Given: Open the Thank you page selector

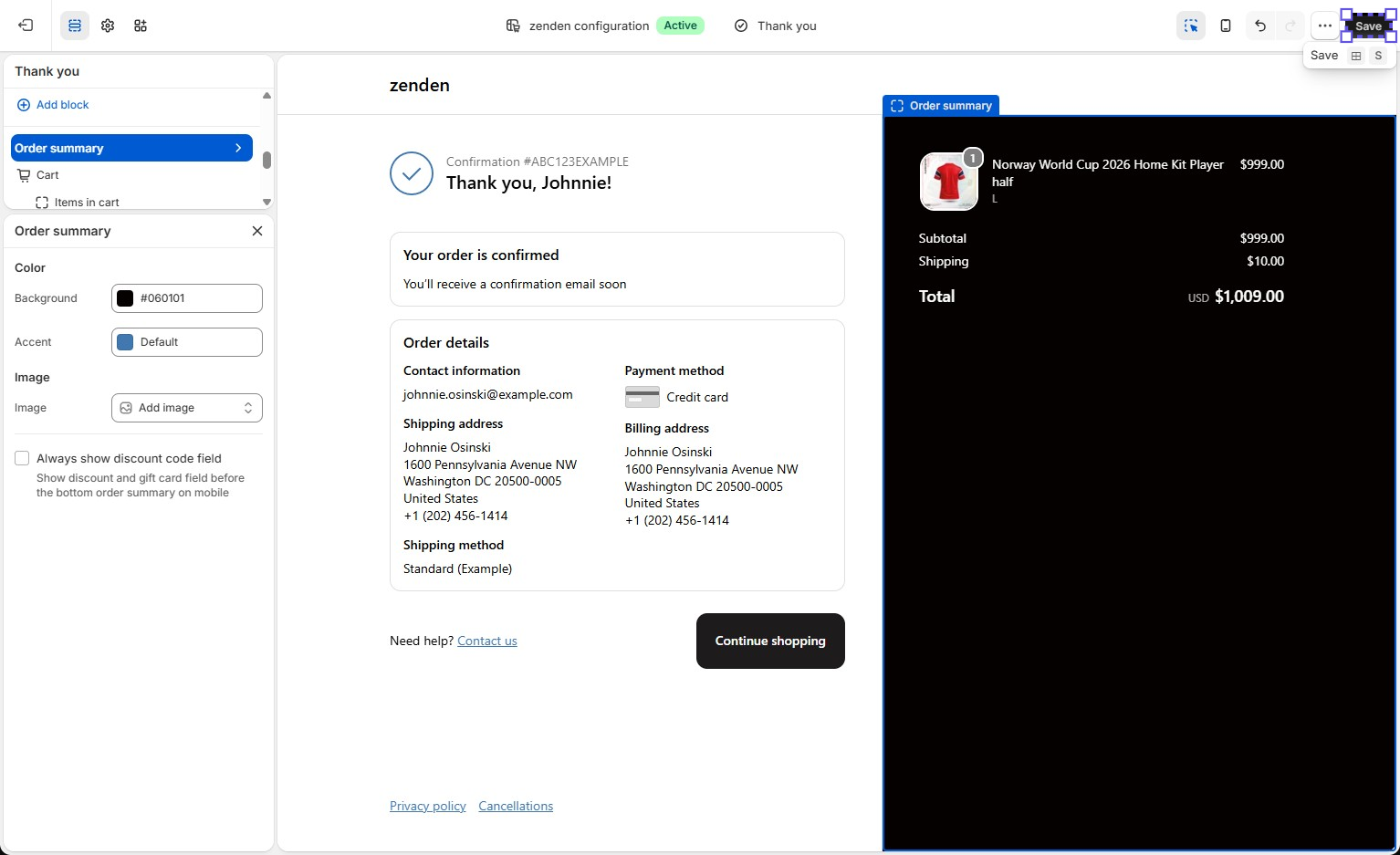Looking at the screenshot, I should pyautogui.click(x=776, y=26).
